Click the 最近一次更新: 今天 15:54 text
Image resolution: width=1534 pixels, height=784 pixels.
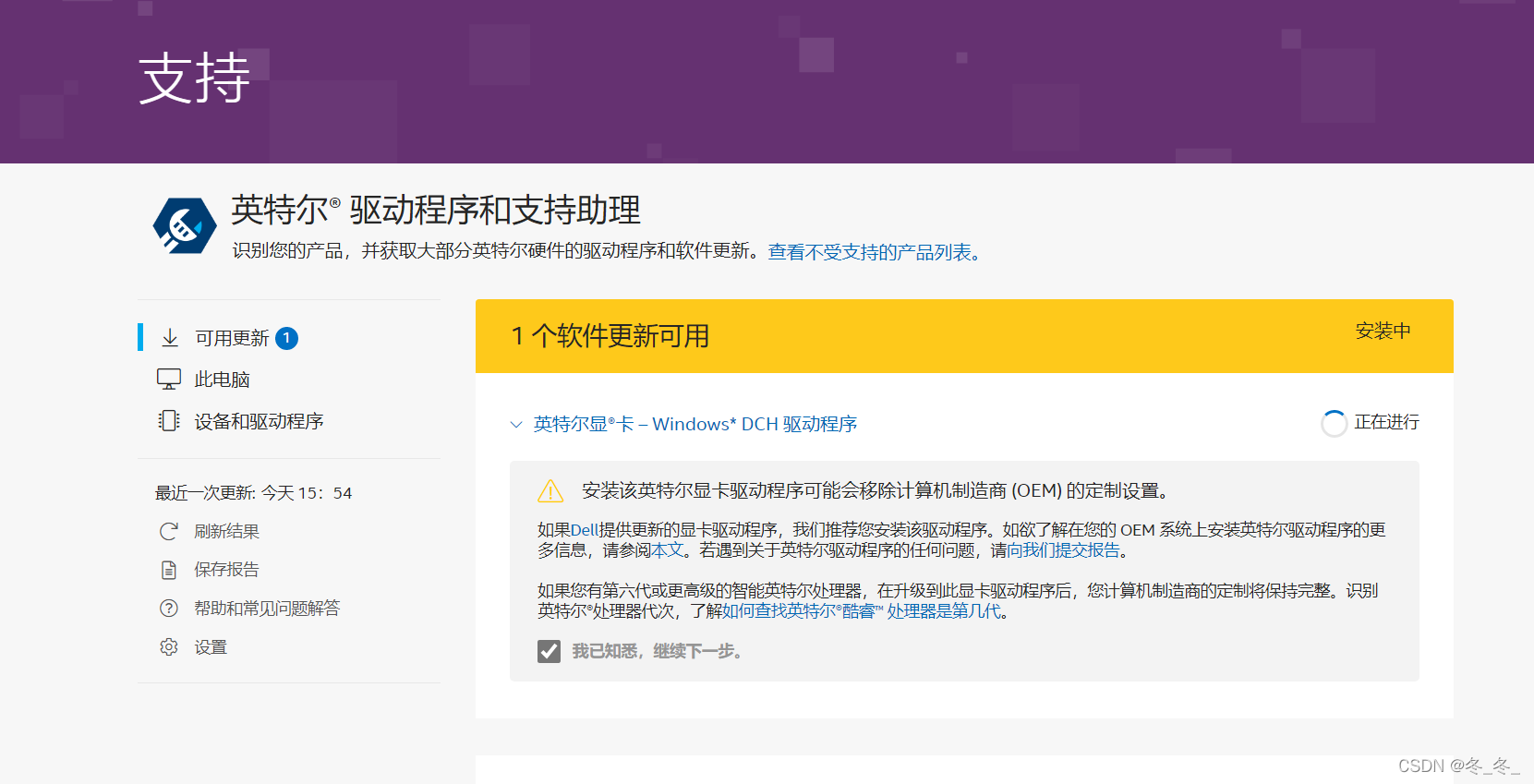pyautogui.click(x=254, y=493)
